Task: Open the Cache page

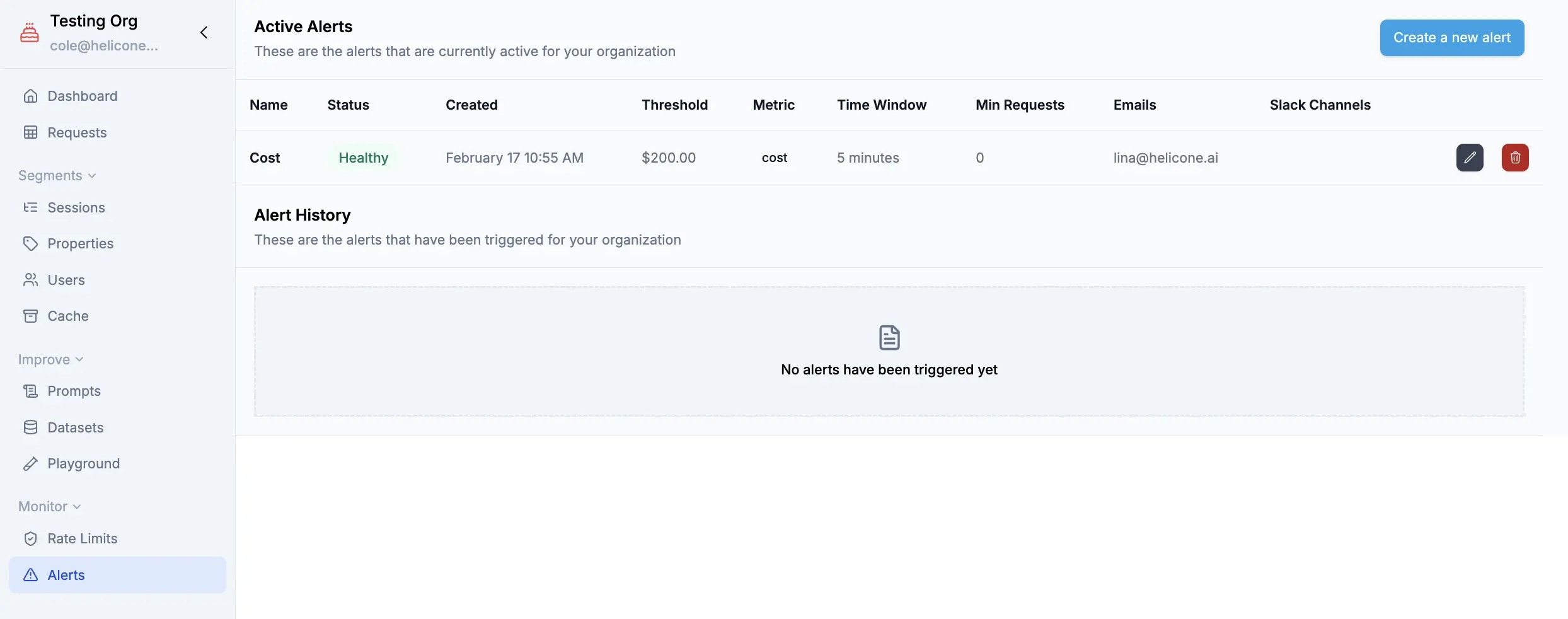Action: (x=117, y=316)
